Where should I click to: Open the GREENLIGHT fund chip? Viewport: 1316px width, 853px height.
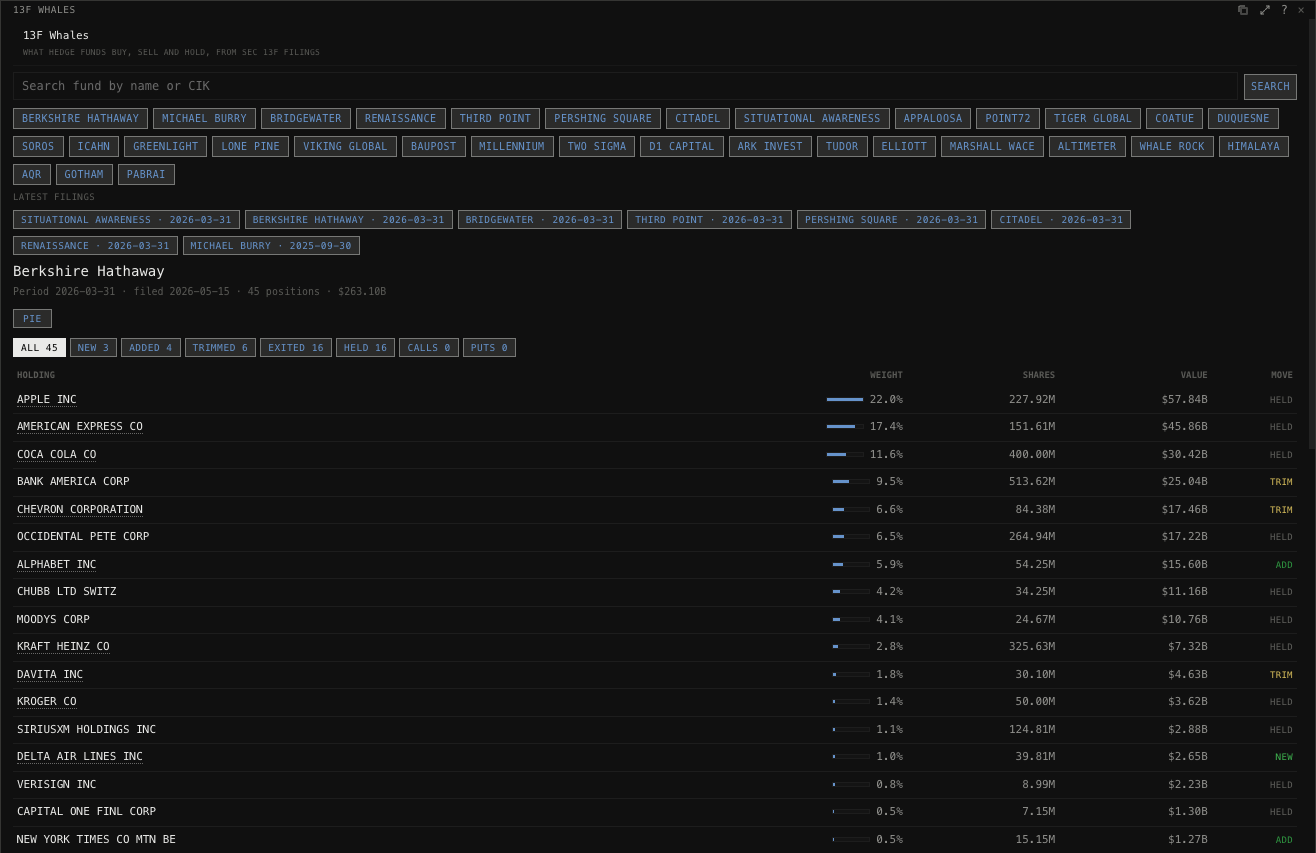[x=166, y=147]
